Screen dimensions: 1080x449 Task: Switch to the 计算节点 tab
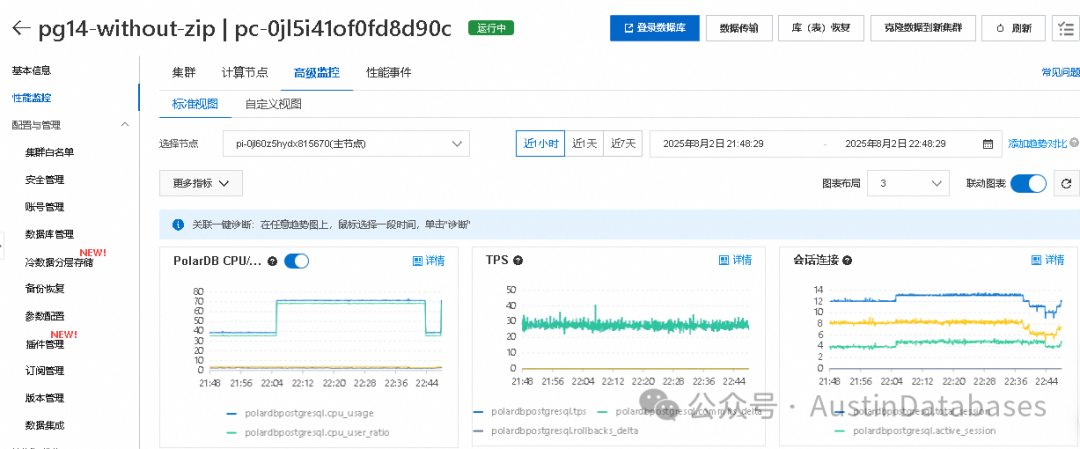click(x=245, y=72)
